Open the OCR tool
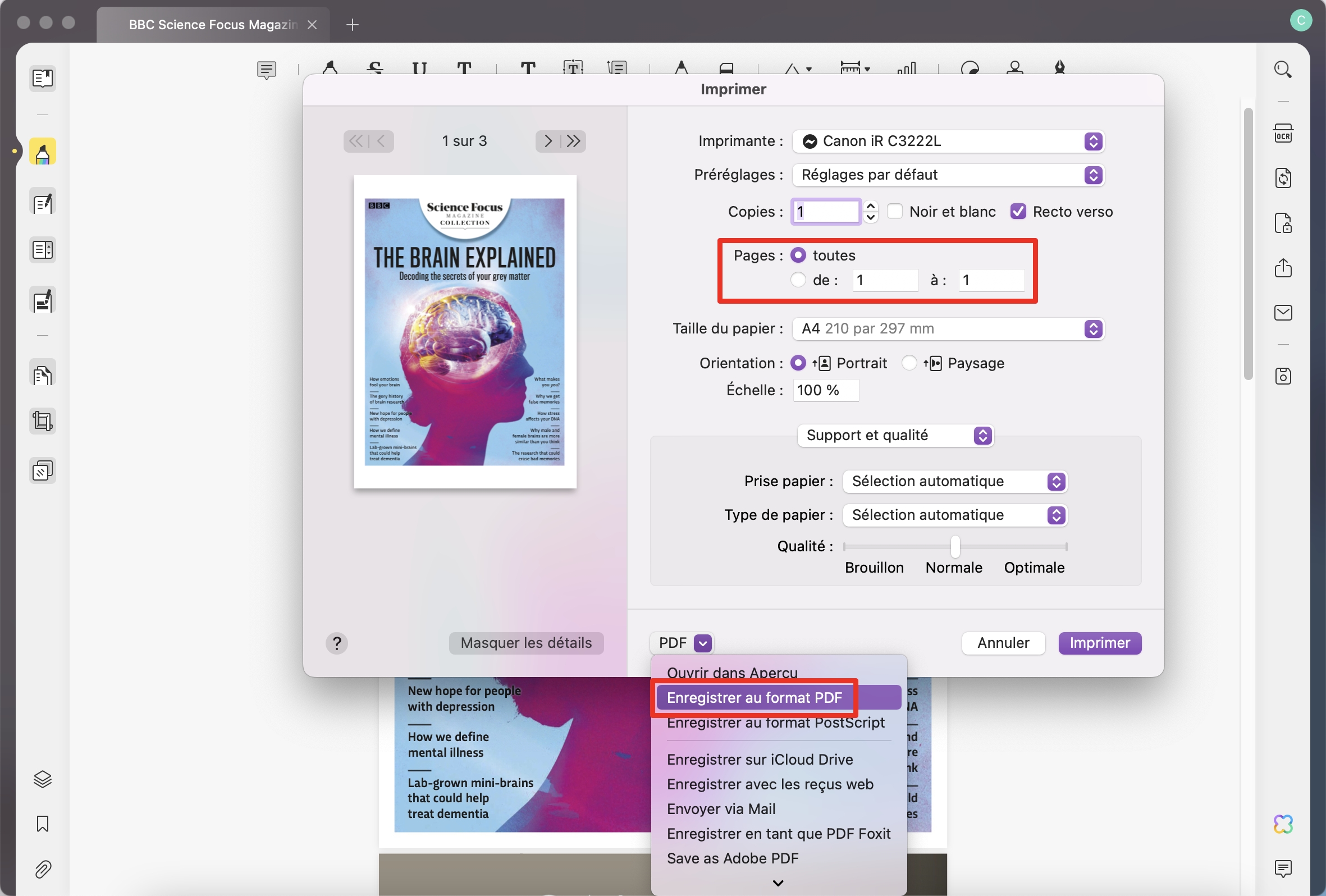 pos(1284,134)
